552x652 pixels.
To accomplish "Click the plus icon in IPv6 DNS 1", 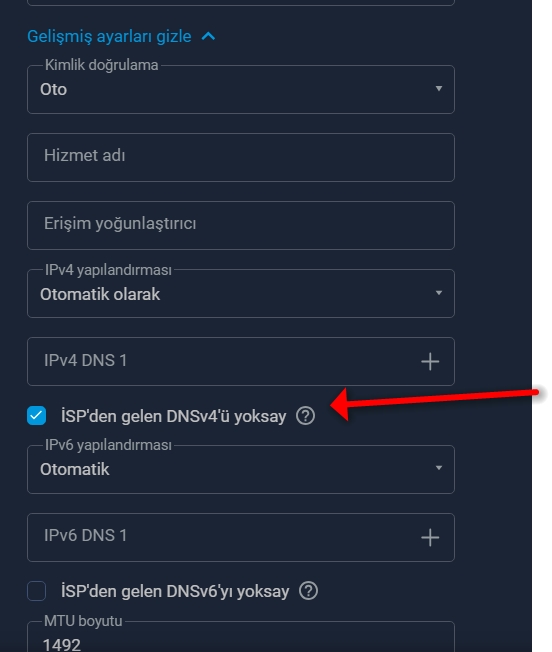I will click(430, 538).
